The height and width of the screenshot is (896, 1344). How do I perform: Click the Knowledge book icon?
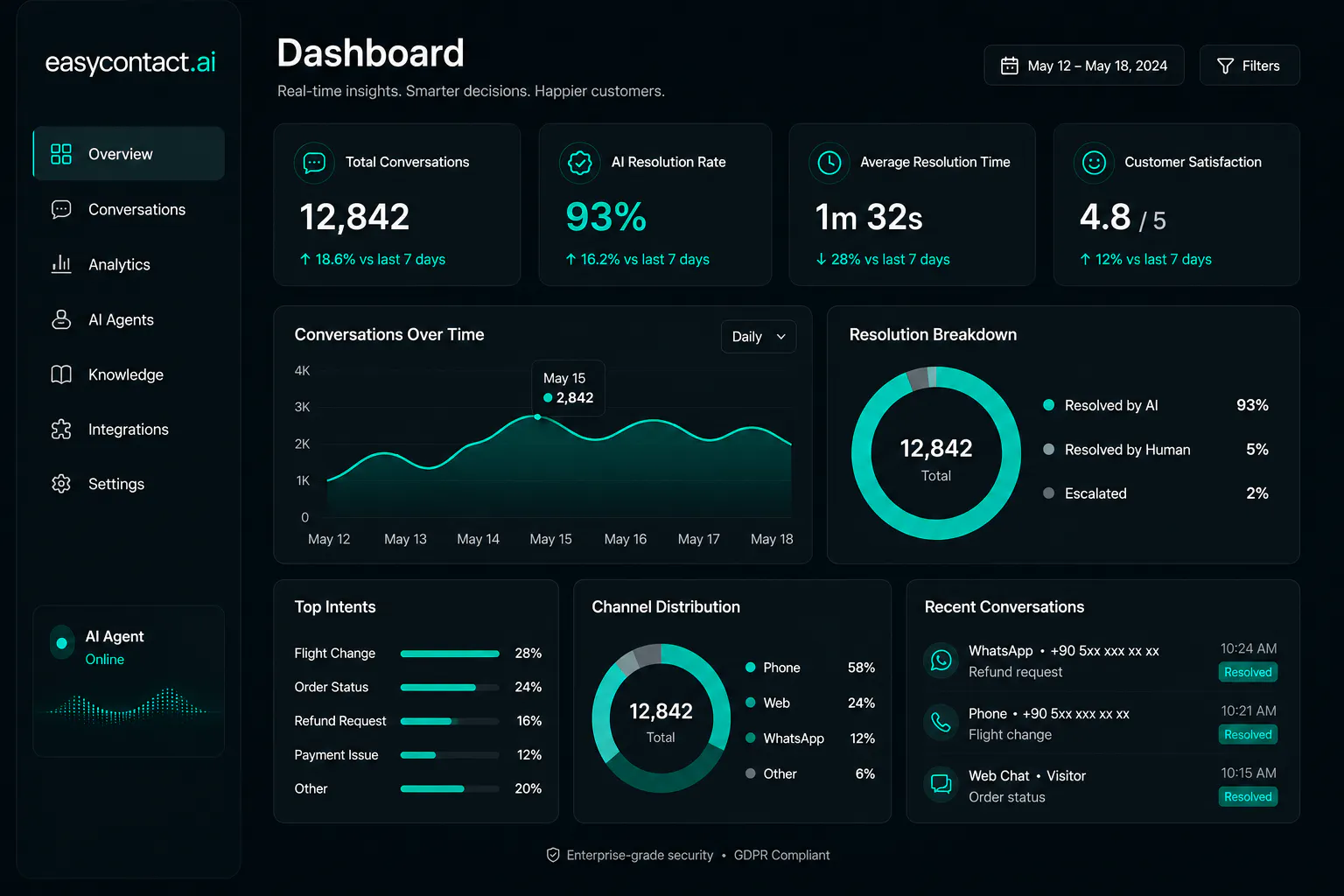[61, 374]
